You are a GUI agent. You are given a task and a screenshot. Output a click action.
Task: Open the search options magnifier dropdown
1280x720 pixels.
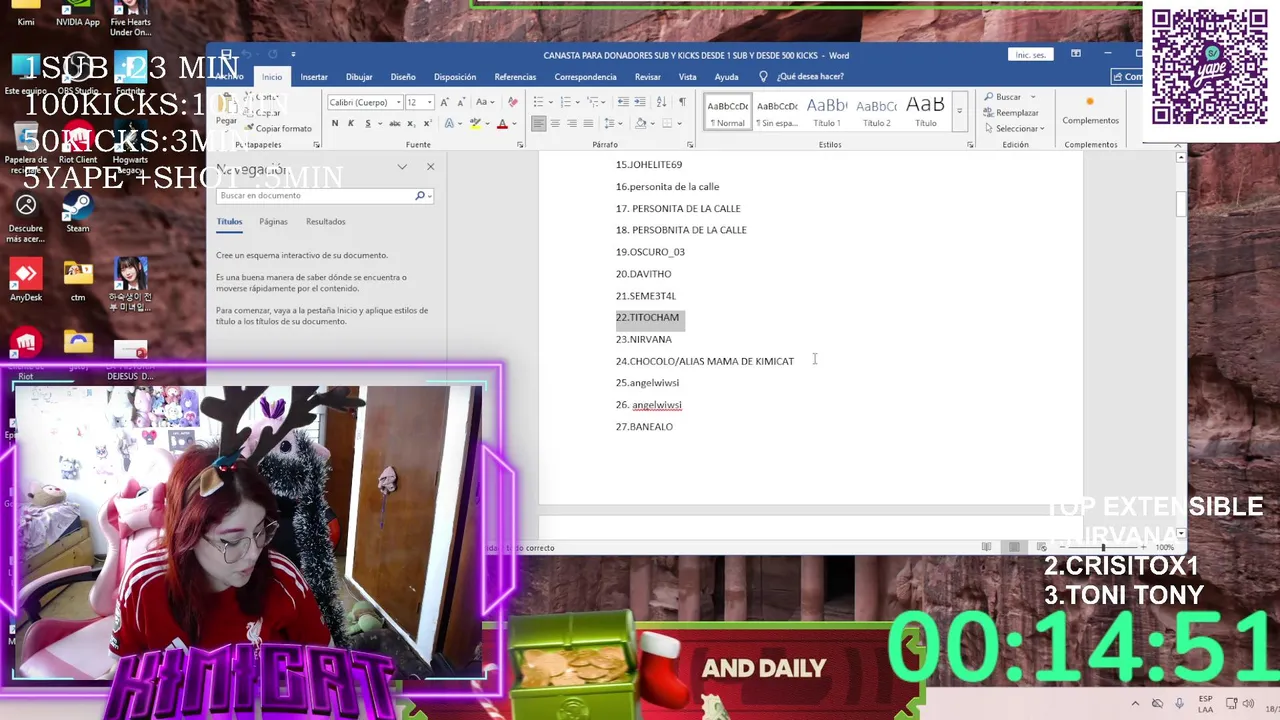(x=423, y=195)
